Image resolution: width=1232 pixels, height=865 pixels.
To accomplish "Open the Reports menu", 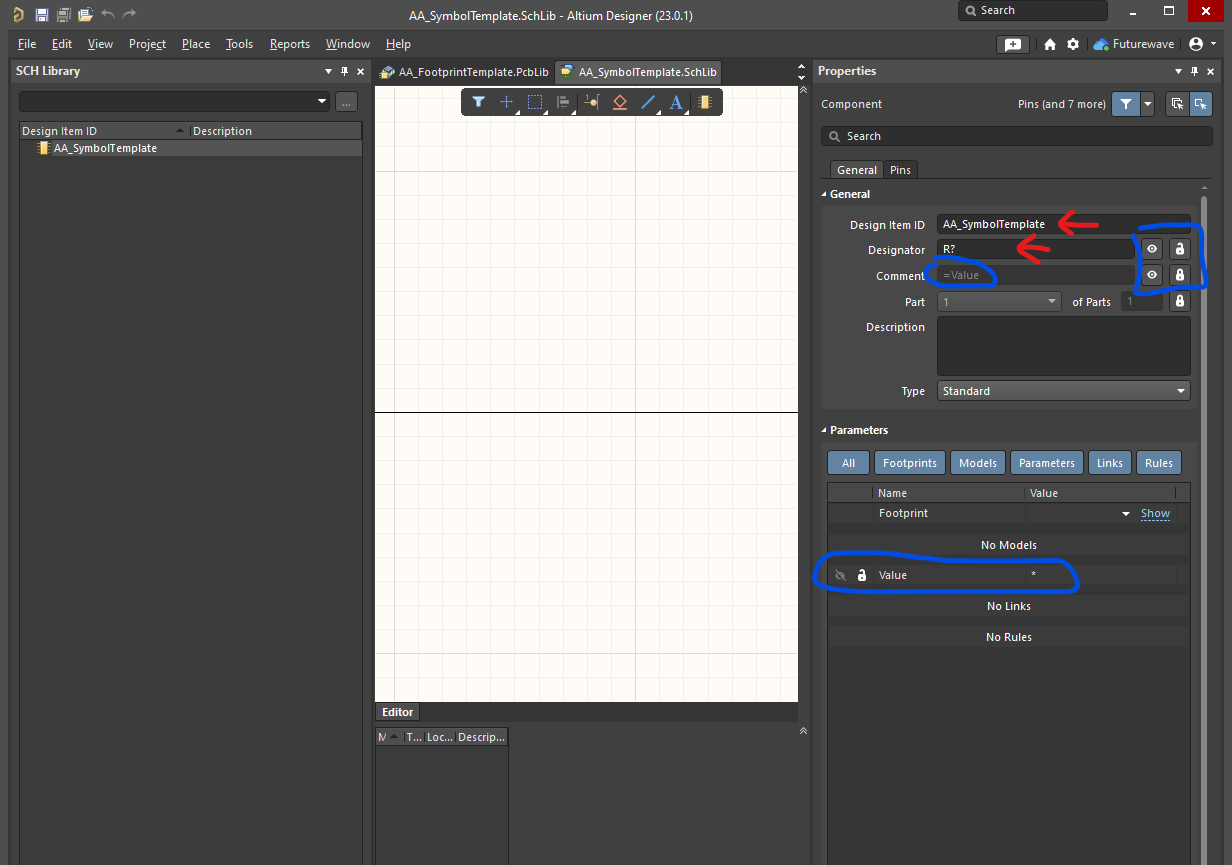I will pos(290,44).
